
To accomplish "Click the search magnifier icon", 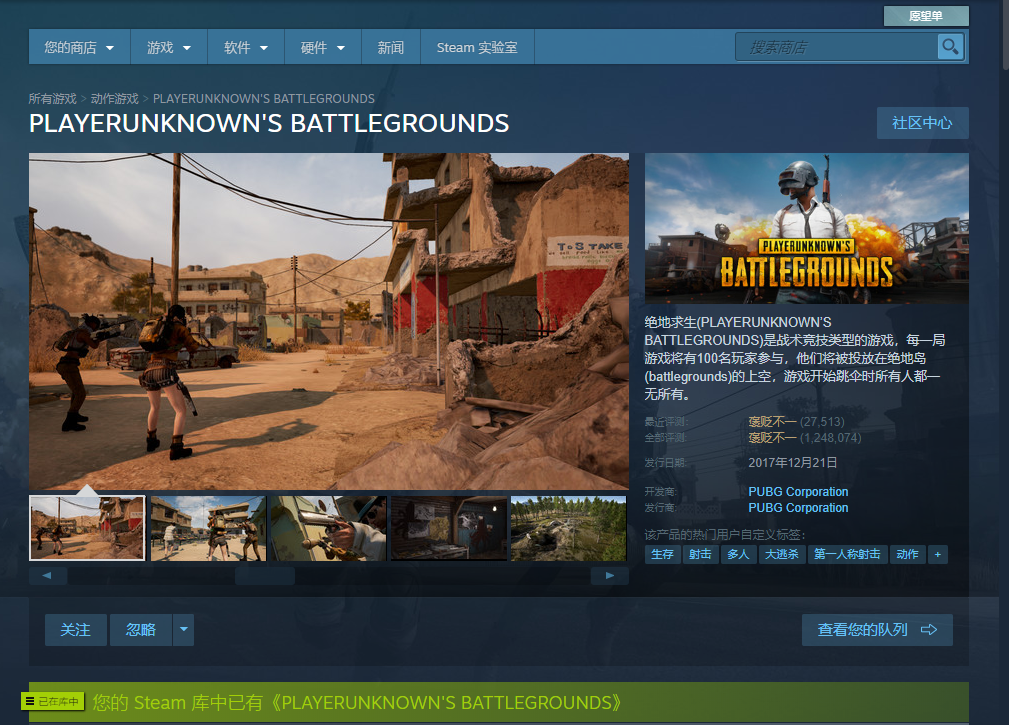I will pos(949,47).
